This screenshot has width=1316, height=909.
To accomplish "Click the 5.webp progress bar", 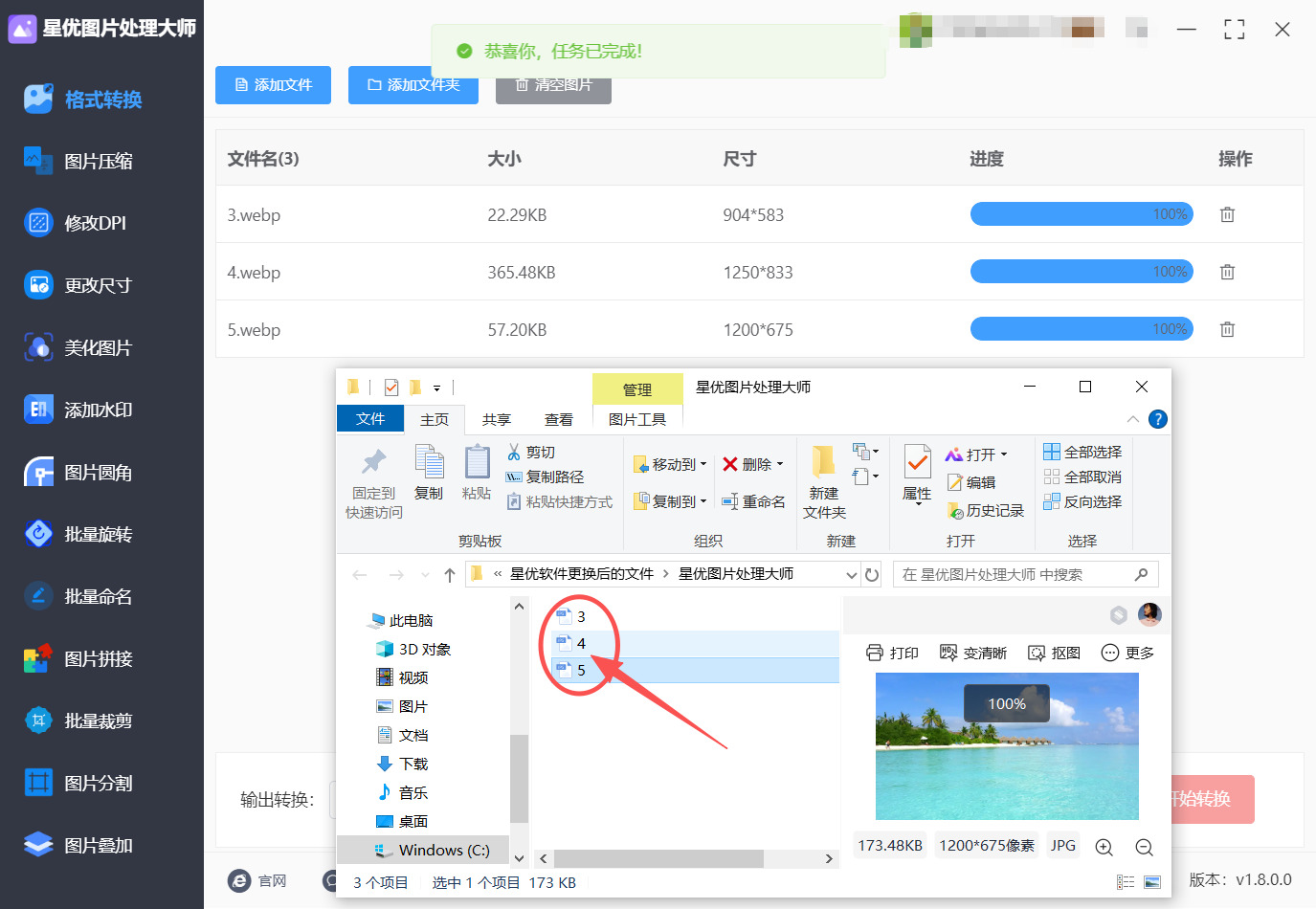I will coord(1082,329).
